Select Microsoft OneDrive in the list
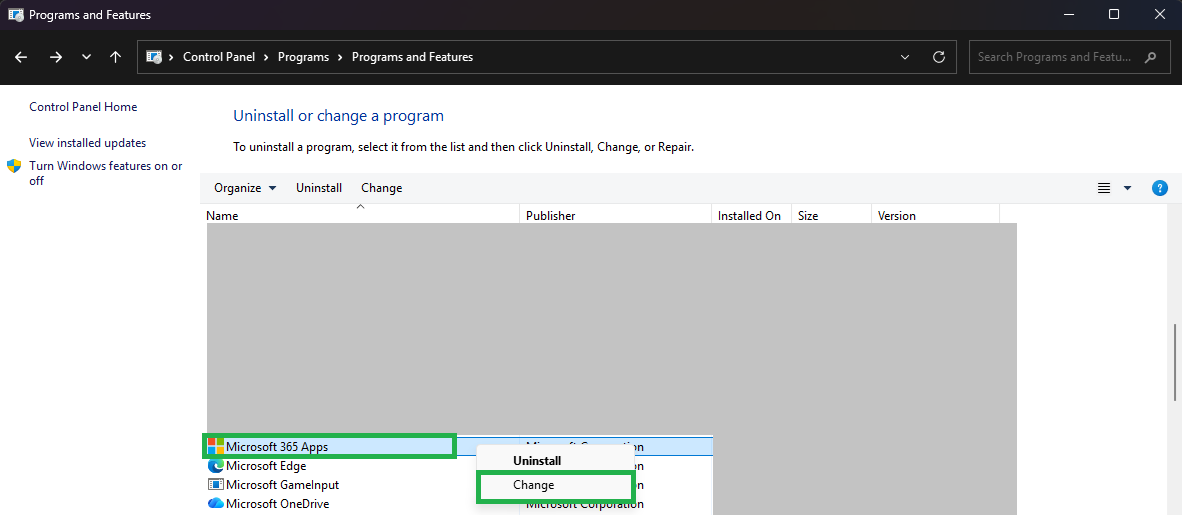 click(x=277, y=504)
